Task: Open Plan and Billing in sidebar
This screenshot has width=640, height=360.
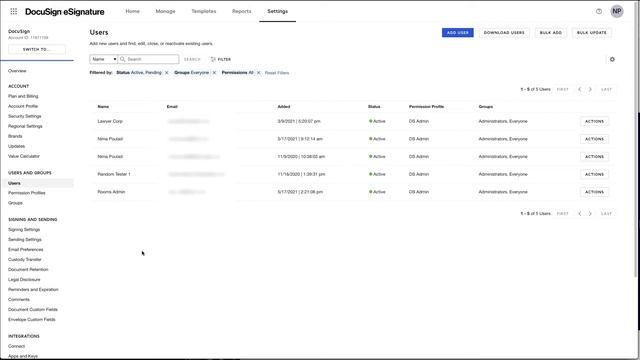Action: (x=23, y=96)
